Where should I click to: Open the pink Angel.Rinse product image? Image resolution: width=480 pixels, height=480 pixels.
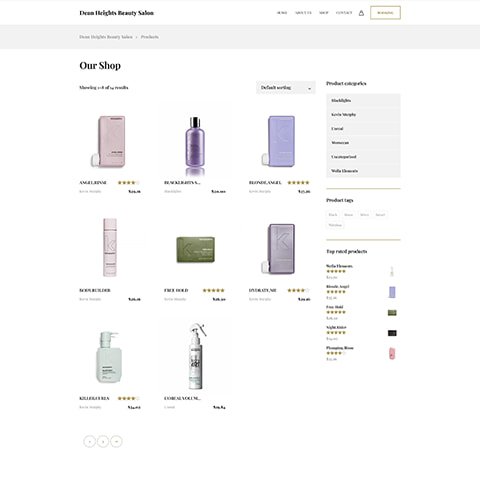pos(110,141)
